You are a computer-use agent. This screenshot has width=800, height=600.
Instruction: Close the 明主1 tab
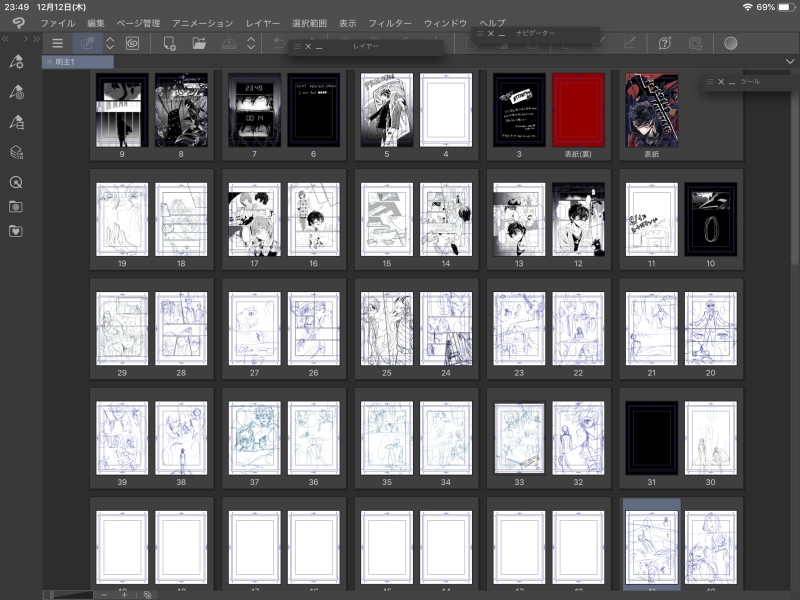pyautogui.click(x=49, y=62)
